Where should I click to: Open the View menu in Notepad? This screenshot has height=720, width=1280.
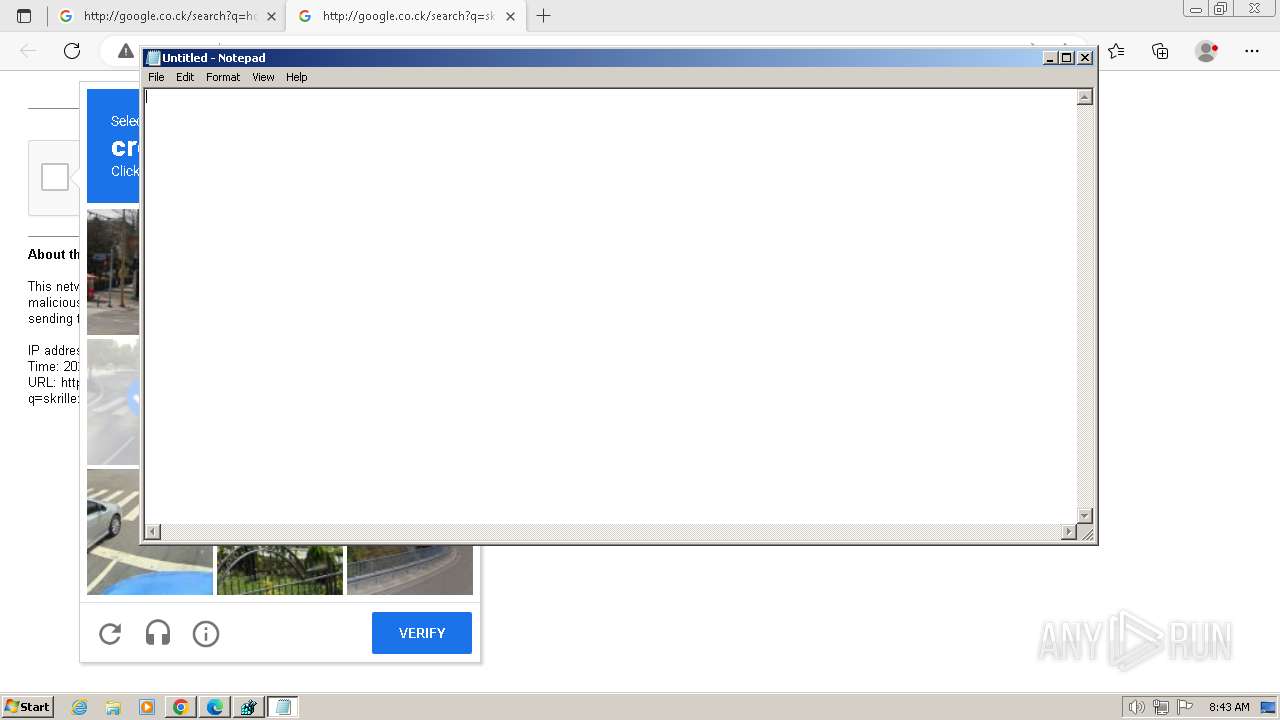(263, 77)
